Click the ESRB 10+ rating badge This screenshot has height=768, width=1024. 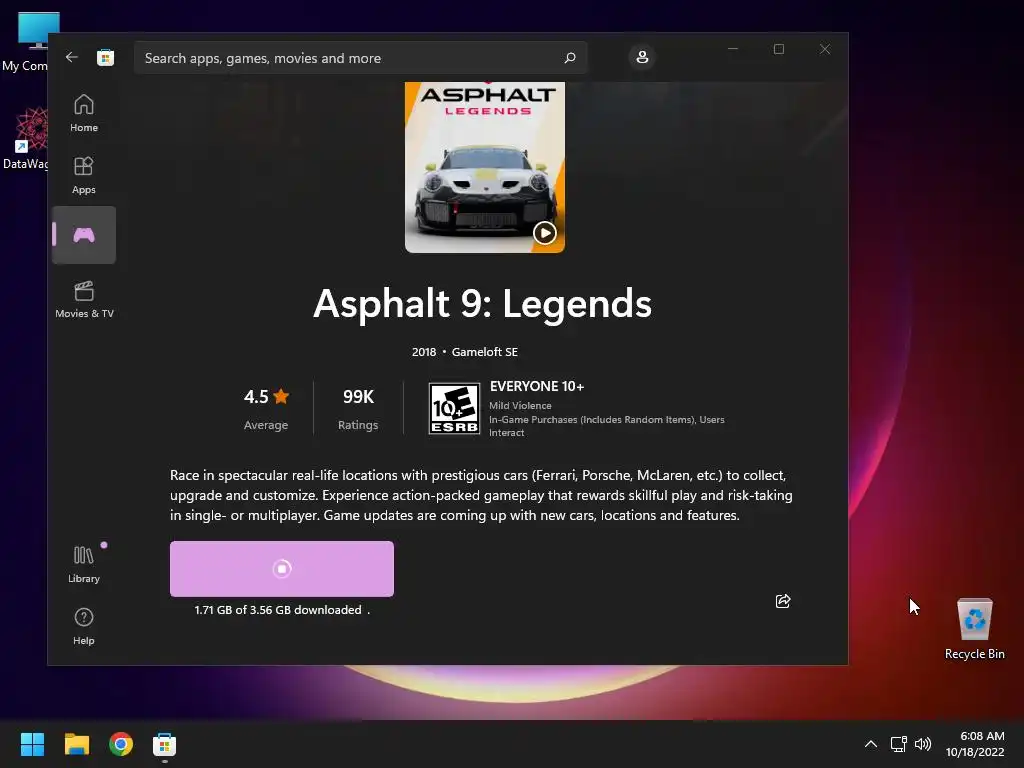[x=454, y=409]
